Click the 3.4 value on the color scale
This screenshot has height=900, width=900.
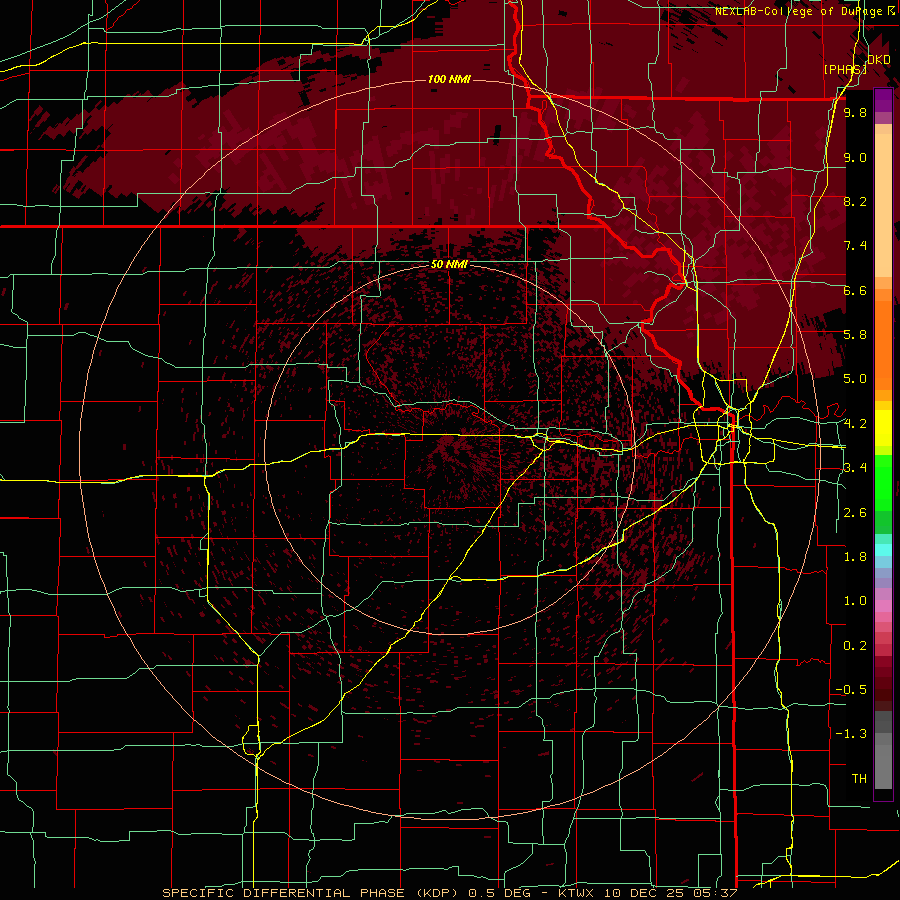coord(855,468)
